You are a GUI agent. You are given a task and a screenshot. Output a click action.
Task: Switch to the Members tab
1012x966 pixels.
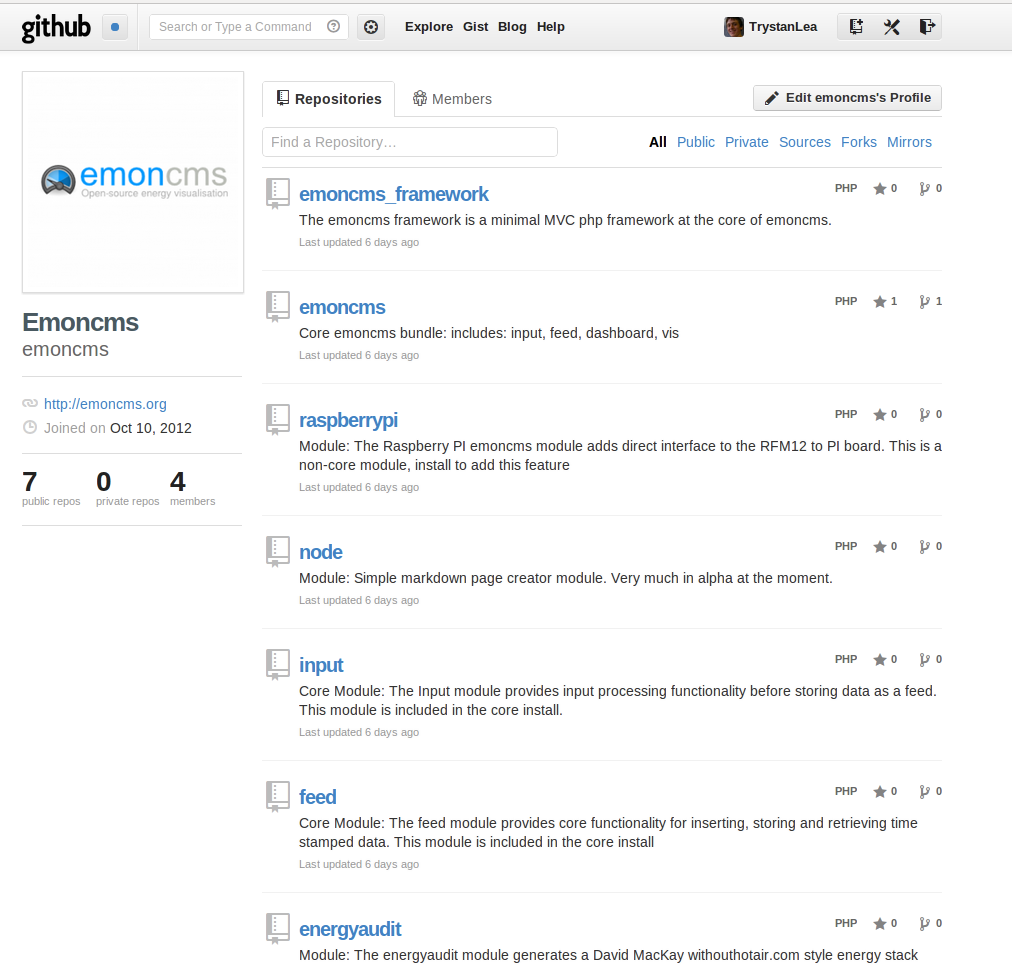pos(452,99)
